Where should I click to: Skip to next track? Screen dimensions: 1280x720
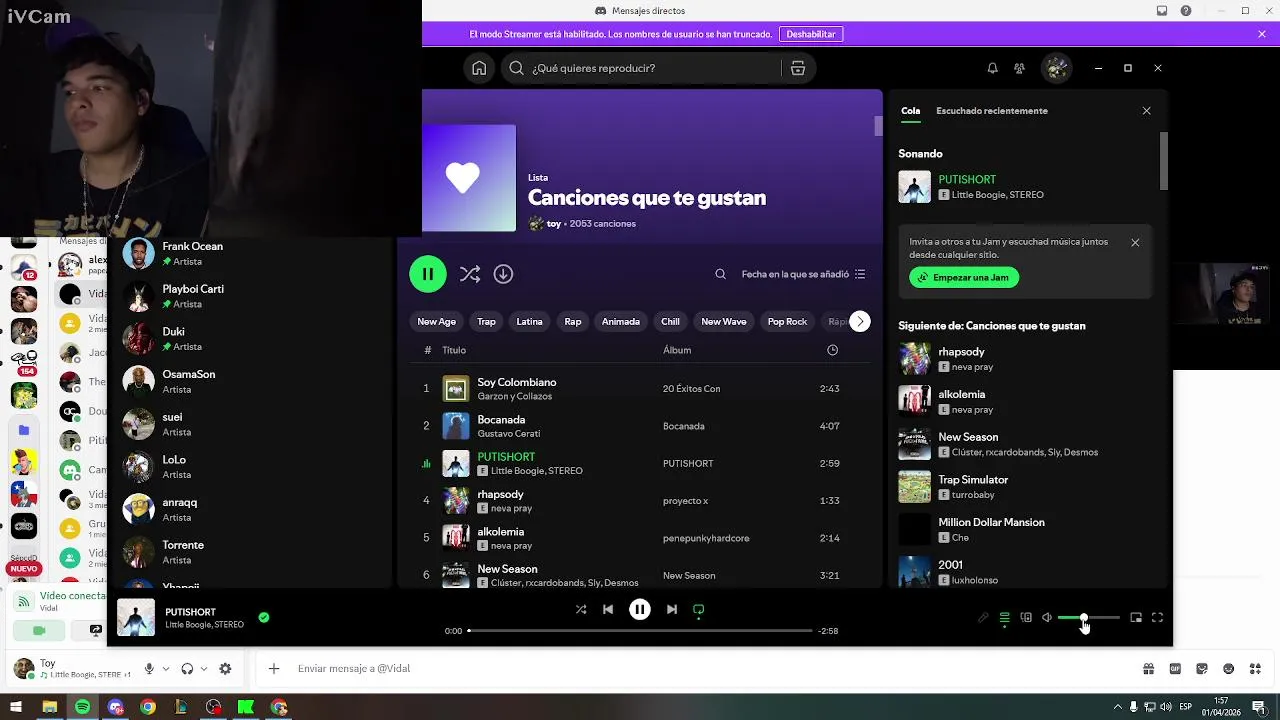pyautogui.click(x=672, y=609)
